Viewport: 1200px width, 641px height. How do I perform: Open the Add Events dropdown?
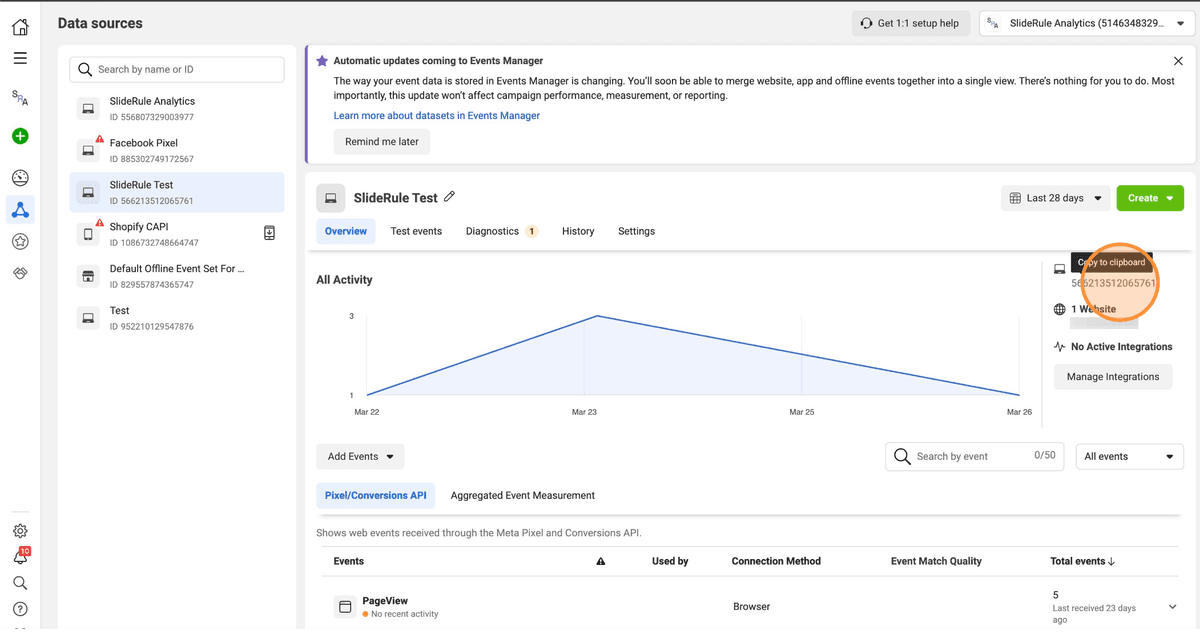360,457
